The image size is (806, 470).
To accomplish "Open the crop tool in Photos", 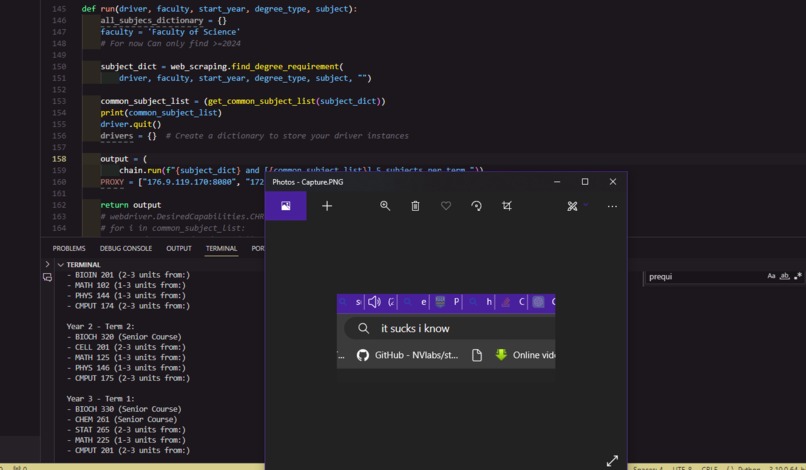I will click(x=507, y=206).
